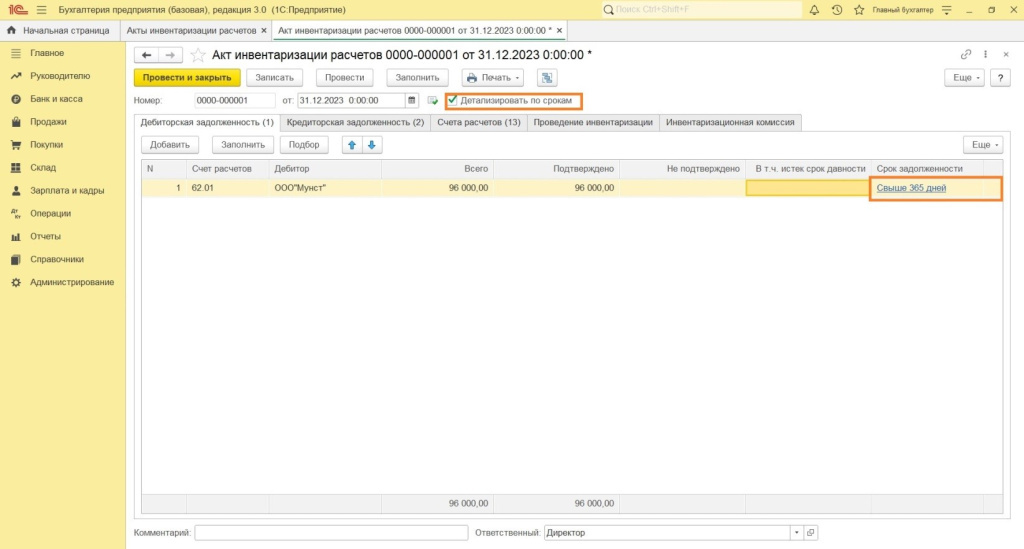
Task: Click the document structure icon next to Печать
Action: 547,77
